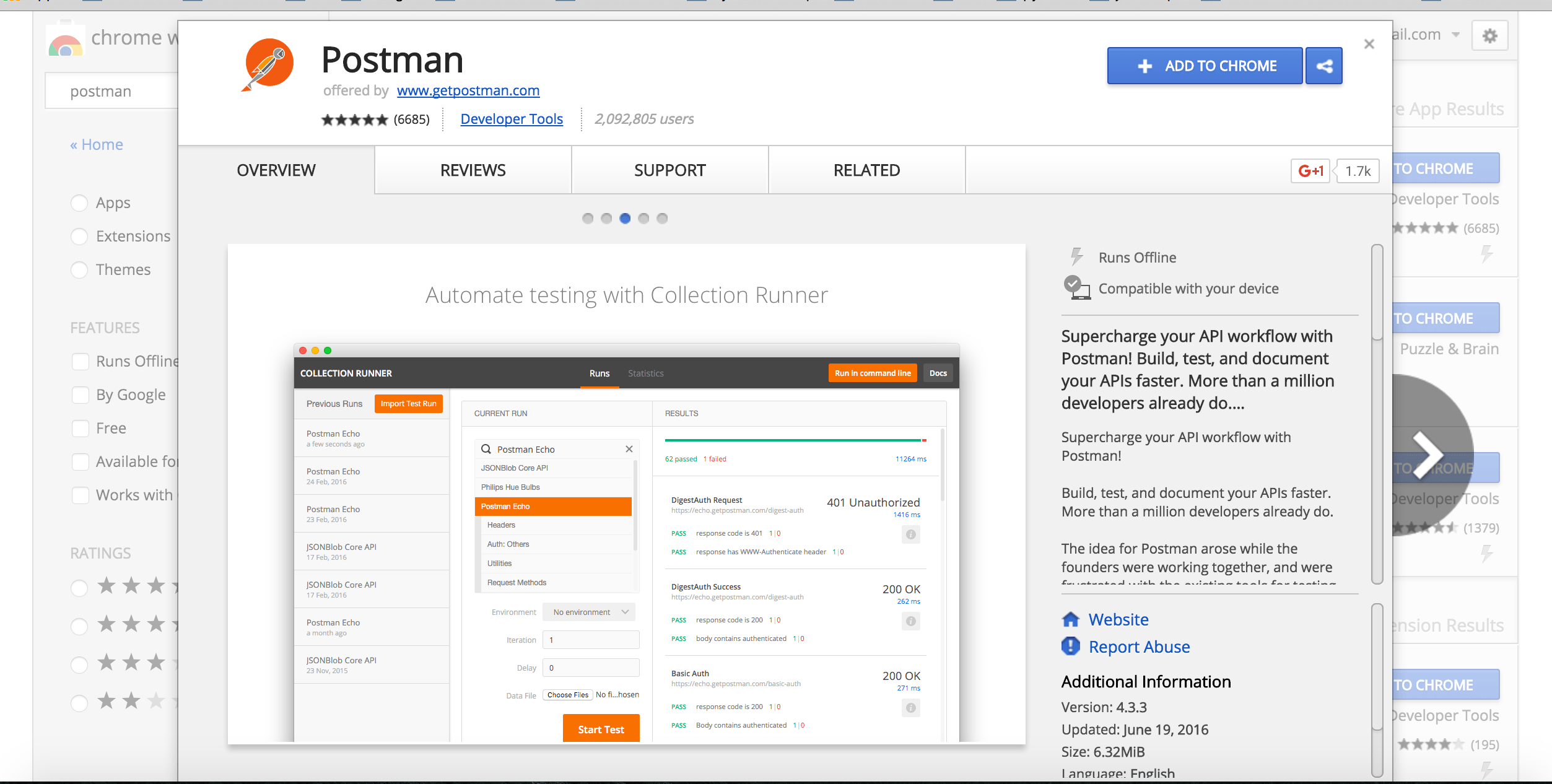Click the Collection Runner screenshot
1552x784 pixels.
click(627, 494)
